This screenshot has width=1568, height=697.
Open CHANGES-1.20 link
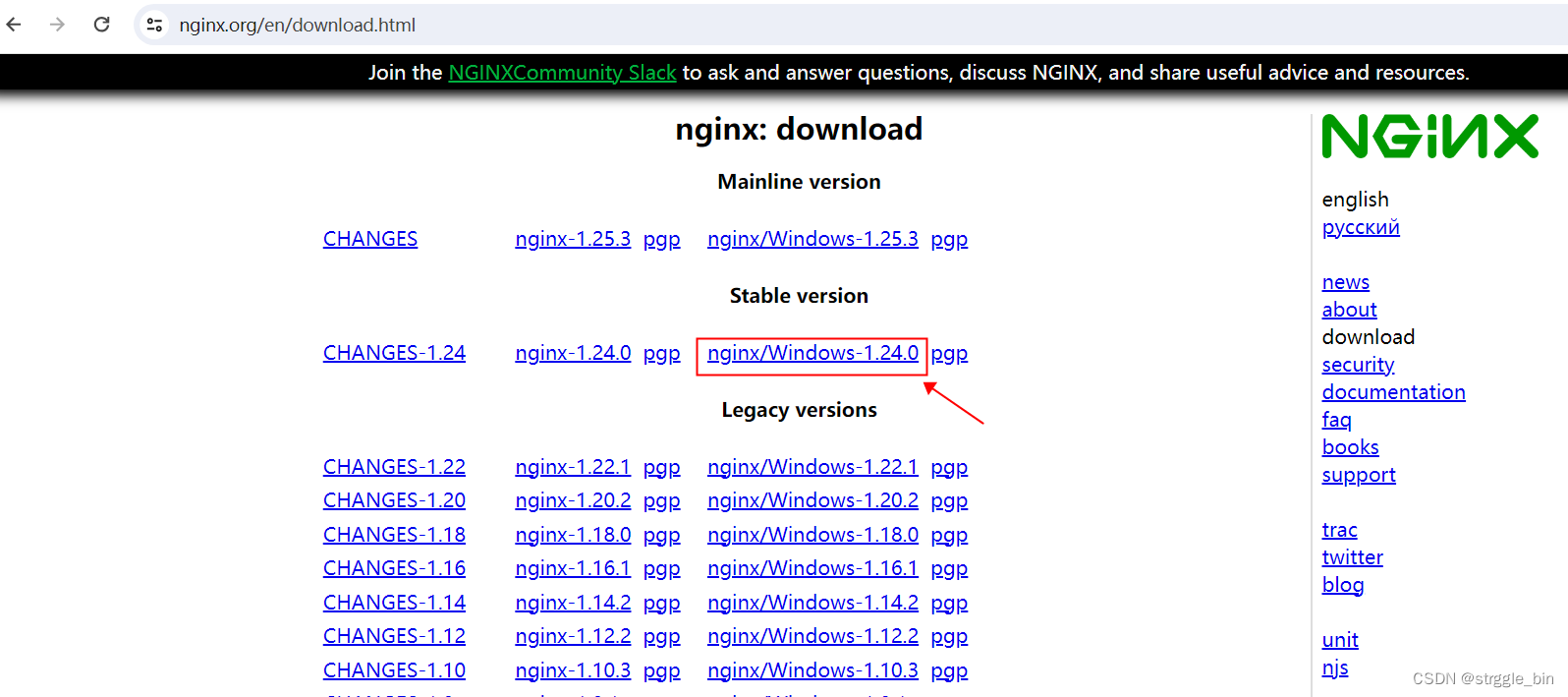(394, 500)
